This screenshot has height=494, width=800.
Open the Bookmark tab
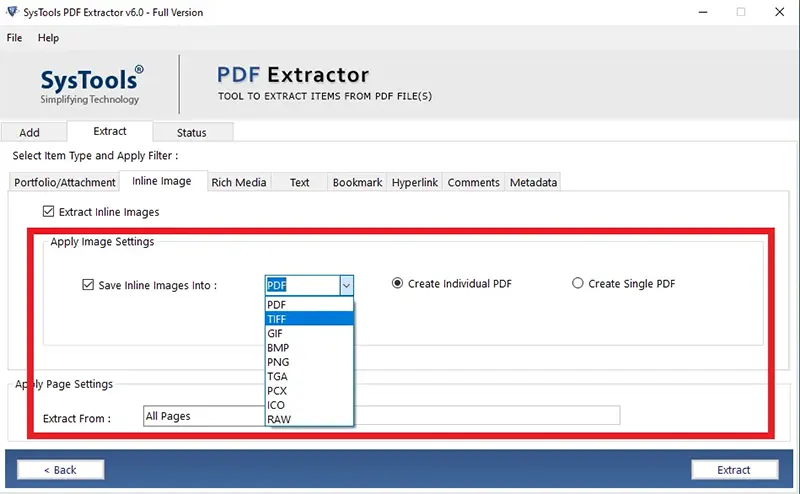click(x=357, y=182)
